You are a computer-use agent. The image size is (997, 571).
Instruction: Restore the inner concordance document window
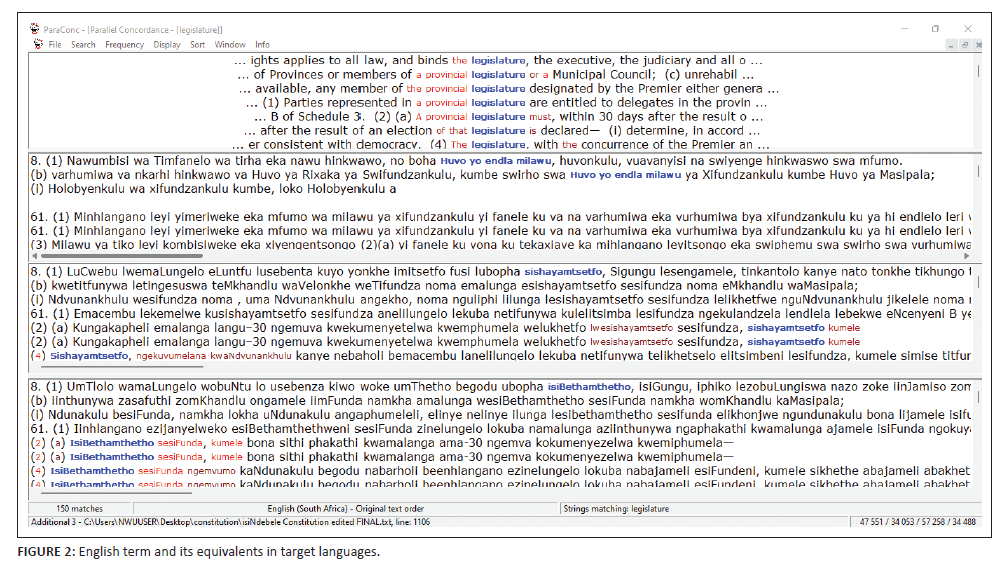[x=964, y=45]
